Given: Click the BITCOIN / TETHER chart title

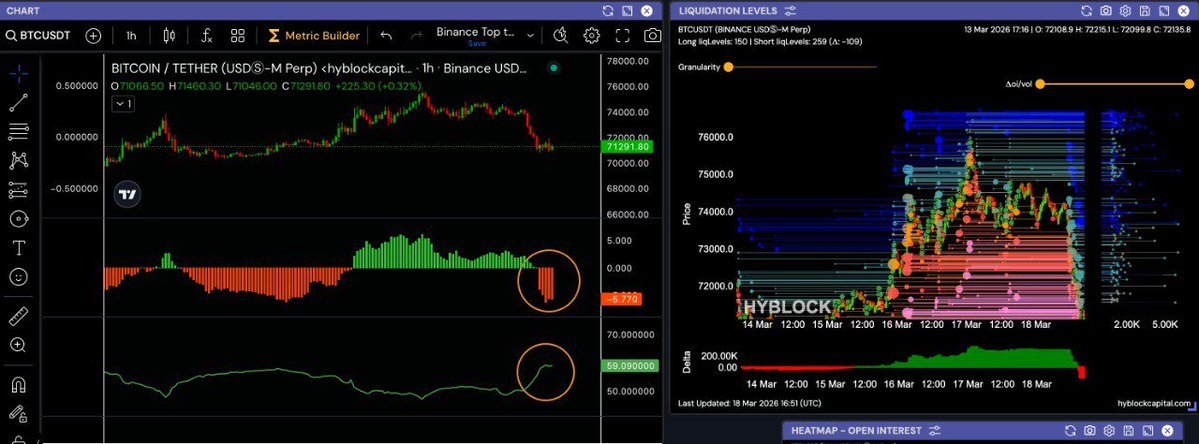Looking at the screenshot, I should 319,68.
